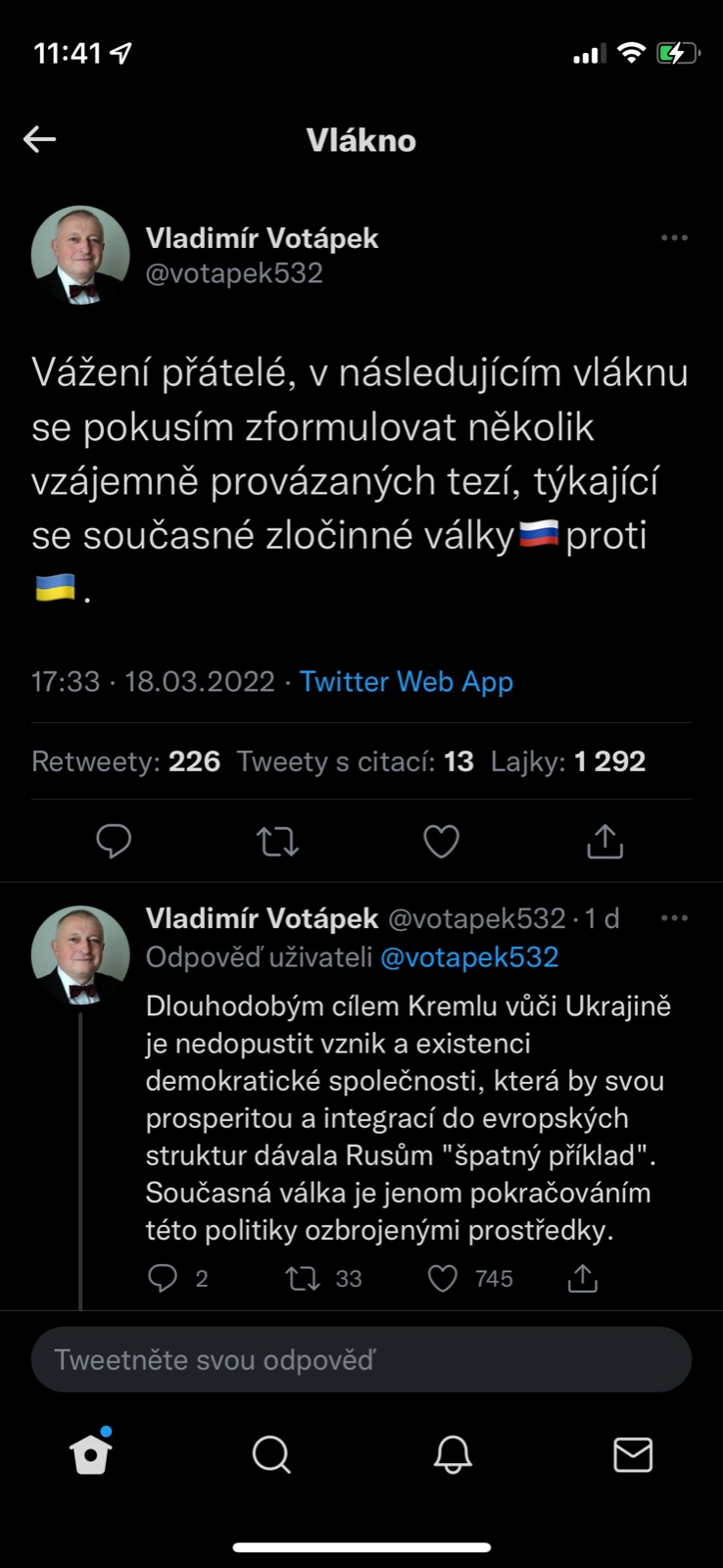Tap the back arrow in the Vlákno header

(x=40, y=139)
